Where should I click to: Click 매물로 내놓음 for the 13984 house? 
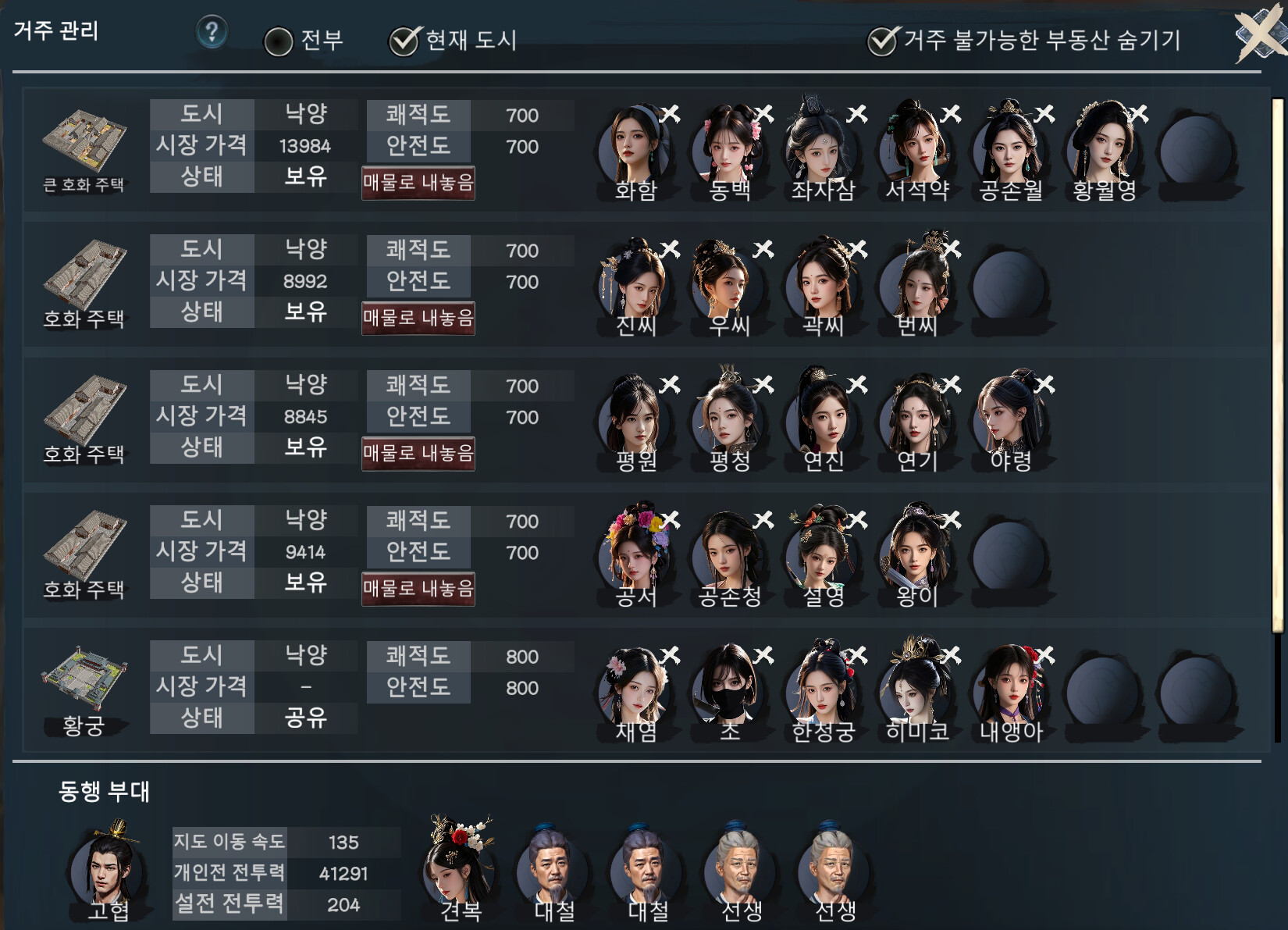click(x=418, y=183)
